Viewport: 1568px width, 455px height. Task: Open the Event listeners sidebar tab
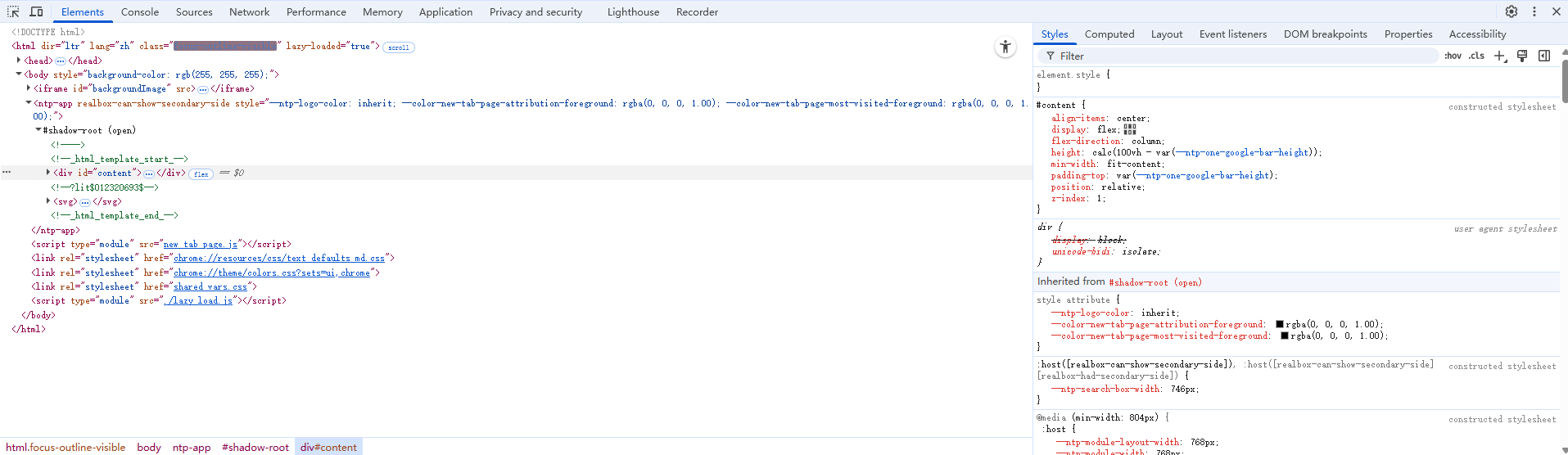coord(1233,34)
